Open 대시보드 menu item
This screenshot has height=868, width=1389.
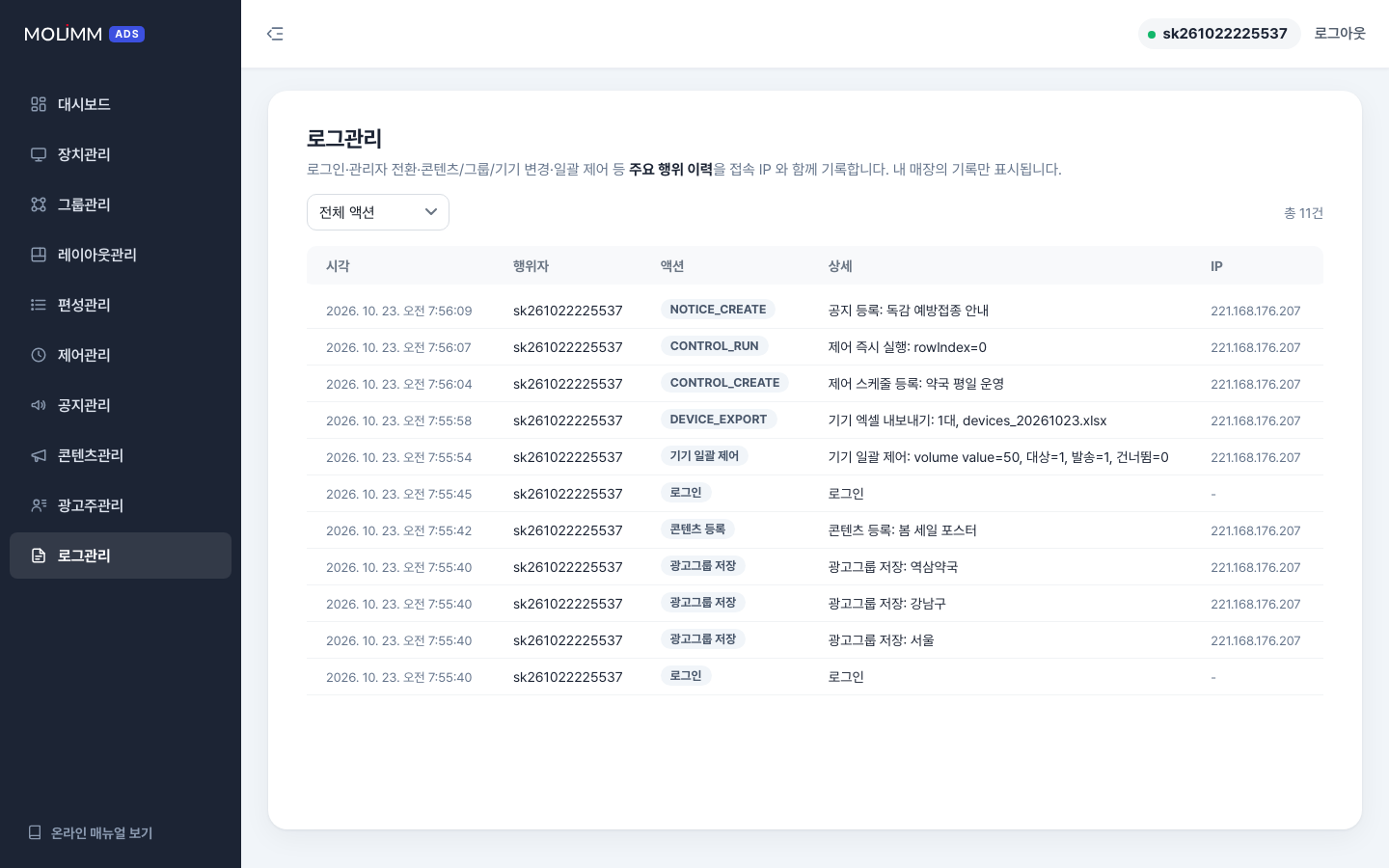[121, 104]
